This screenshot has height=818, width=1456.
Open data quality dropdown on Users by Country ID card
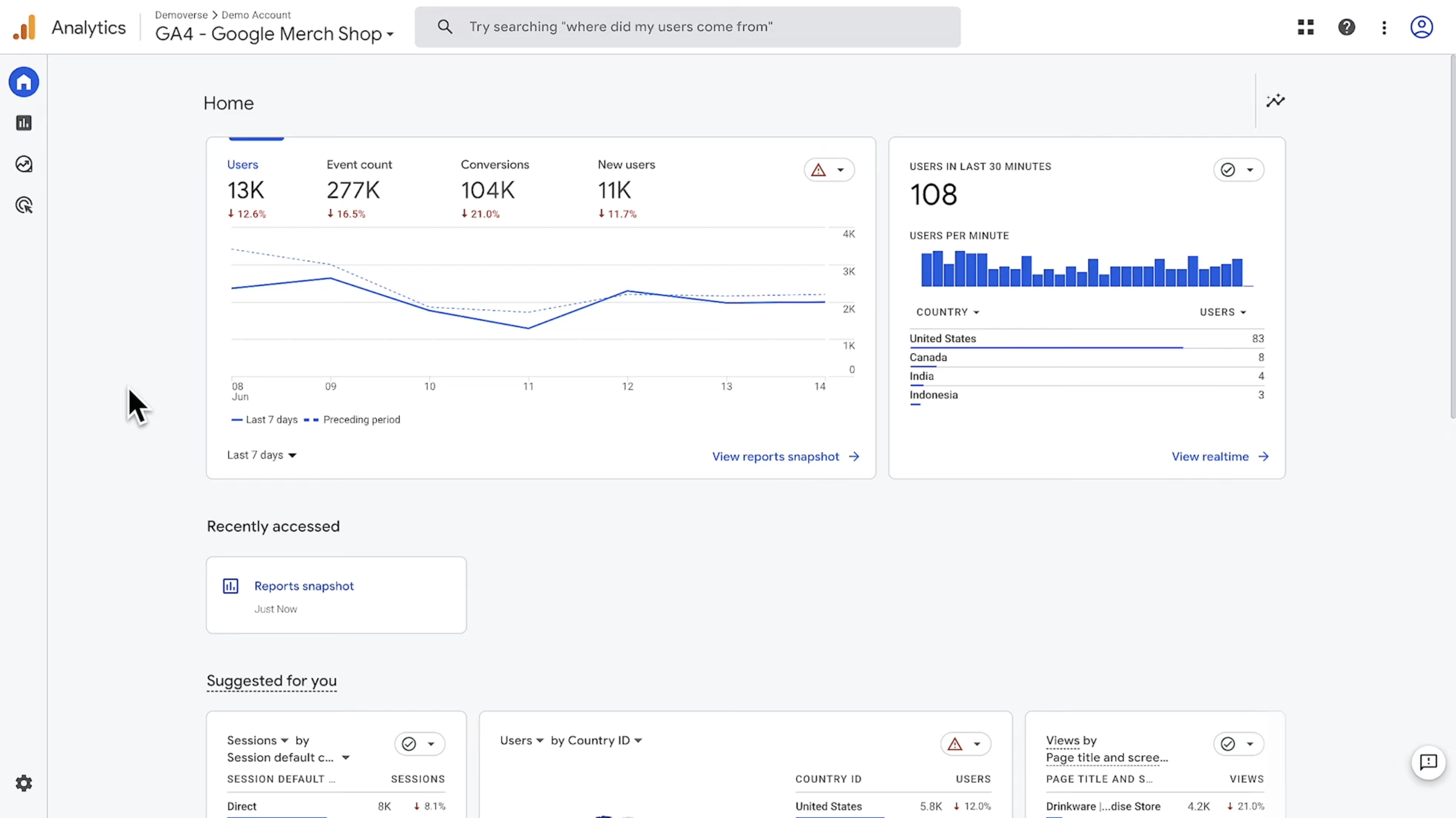coord(966,744)
